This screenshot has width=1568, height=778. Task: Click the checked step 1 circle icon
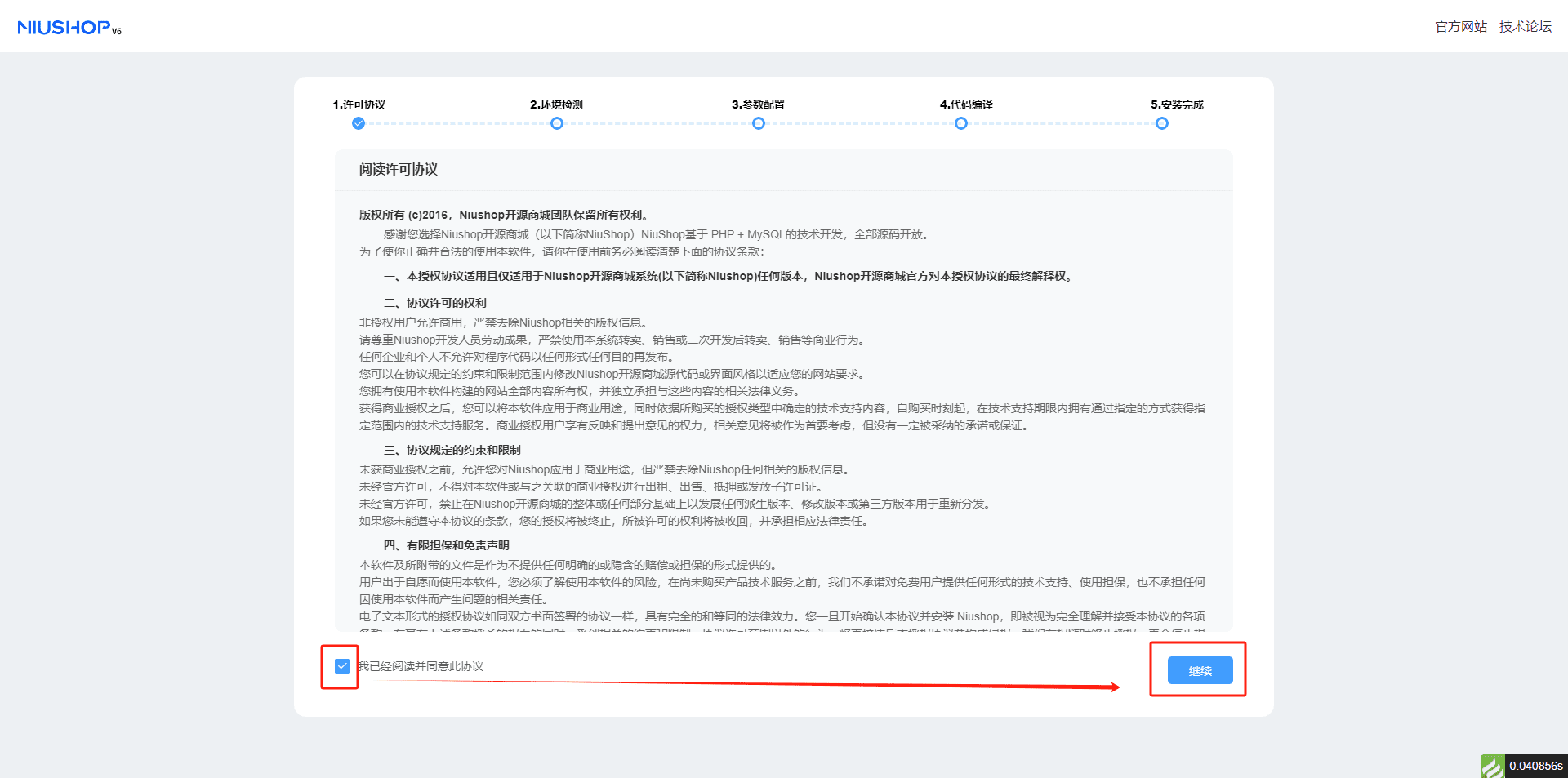click(x=359, y=123)
